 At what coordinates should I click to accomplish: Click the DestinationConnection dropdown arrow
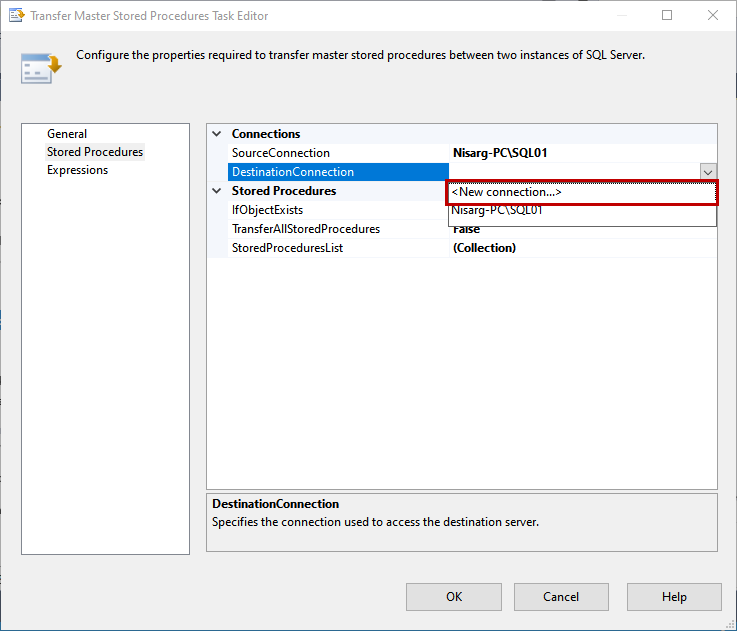tap(708, 172)
